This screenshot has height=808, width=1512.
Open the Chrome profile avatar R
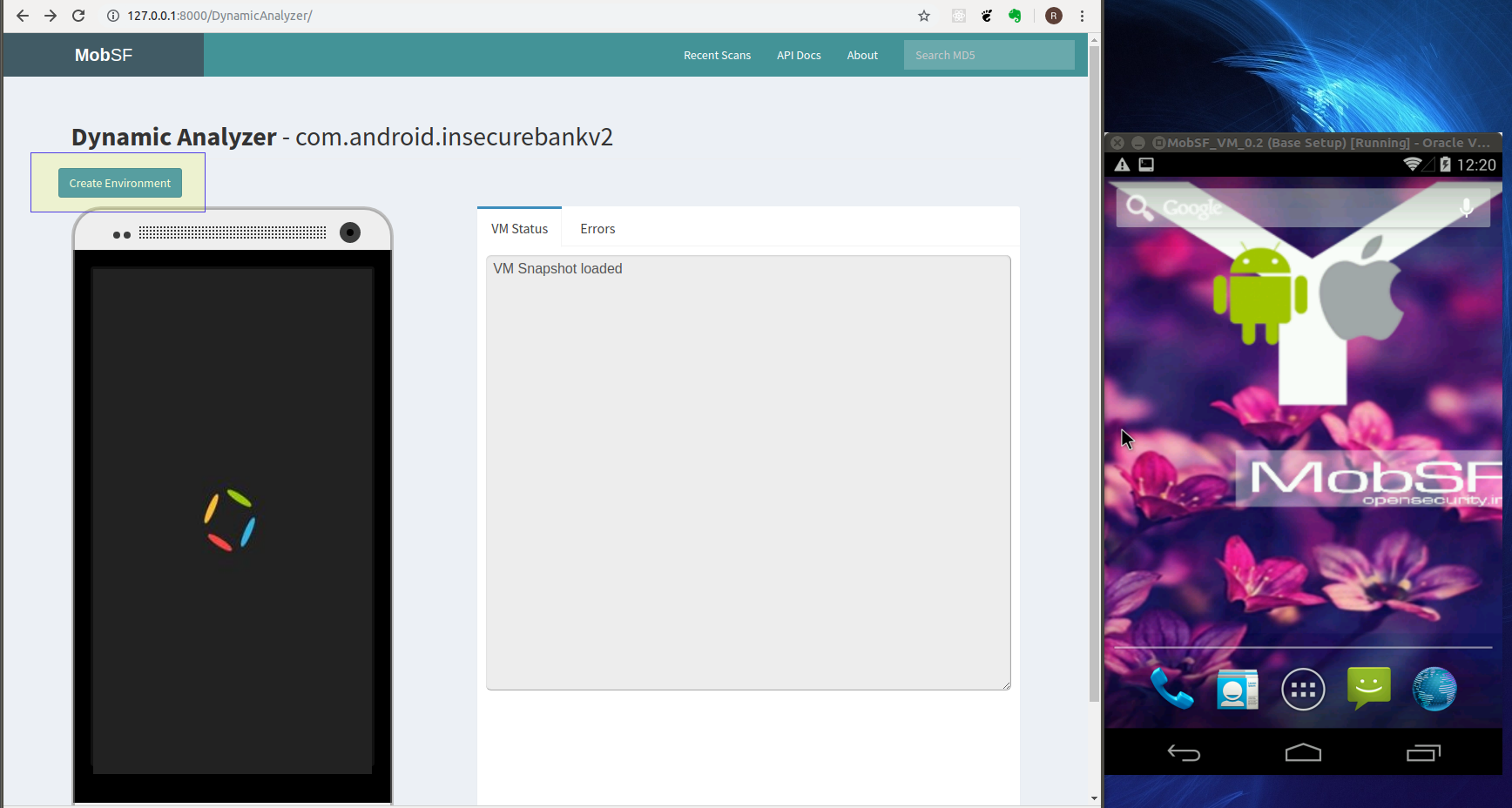[x=1054, y=16]
